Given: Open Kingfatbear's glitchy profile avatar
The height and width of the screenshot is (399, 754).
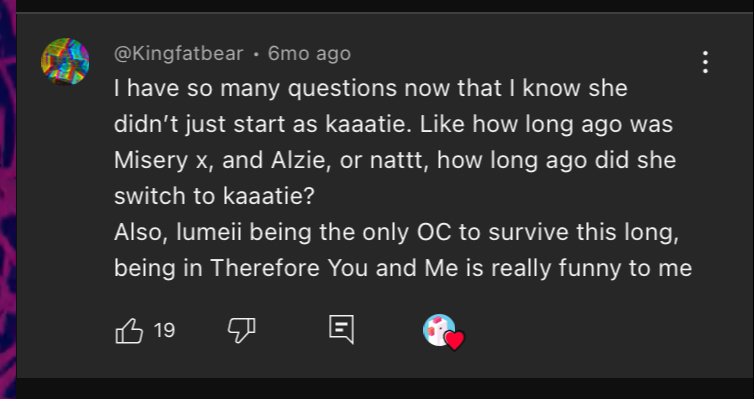Looking at the screenshot, I should 65,62.
